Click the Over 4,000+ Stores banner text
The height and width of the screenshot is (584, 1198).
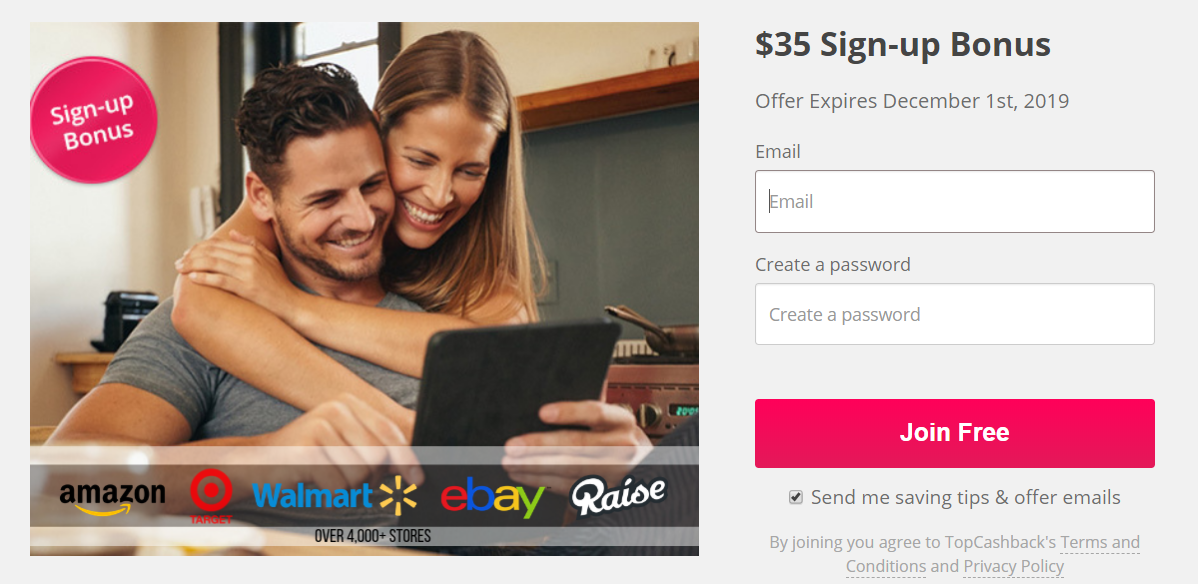tap(372, 536)
